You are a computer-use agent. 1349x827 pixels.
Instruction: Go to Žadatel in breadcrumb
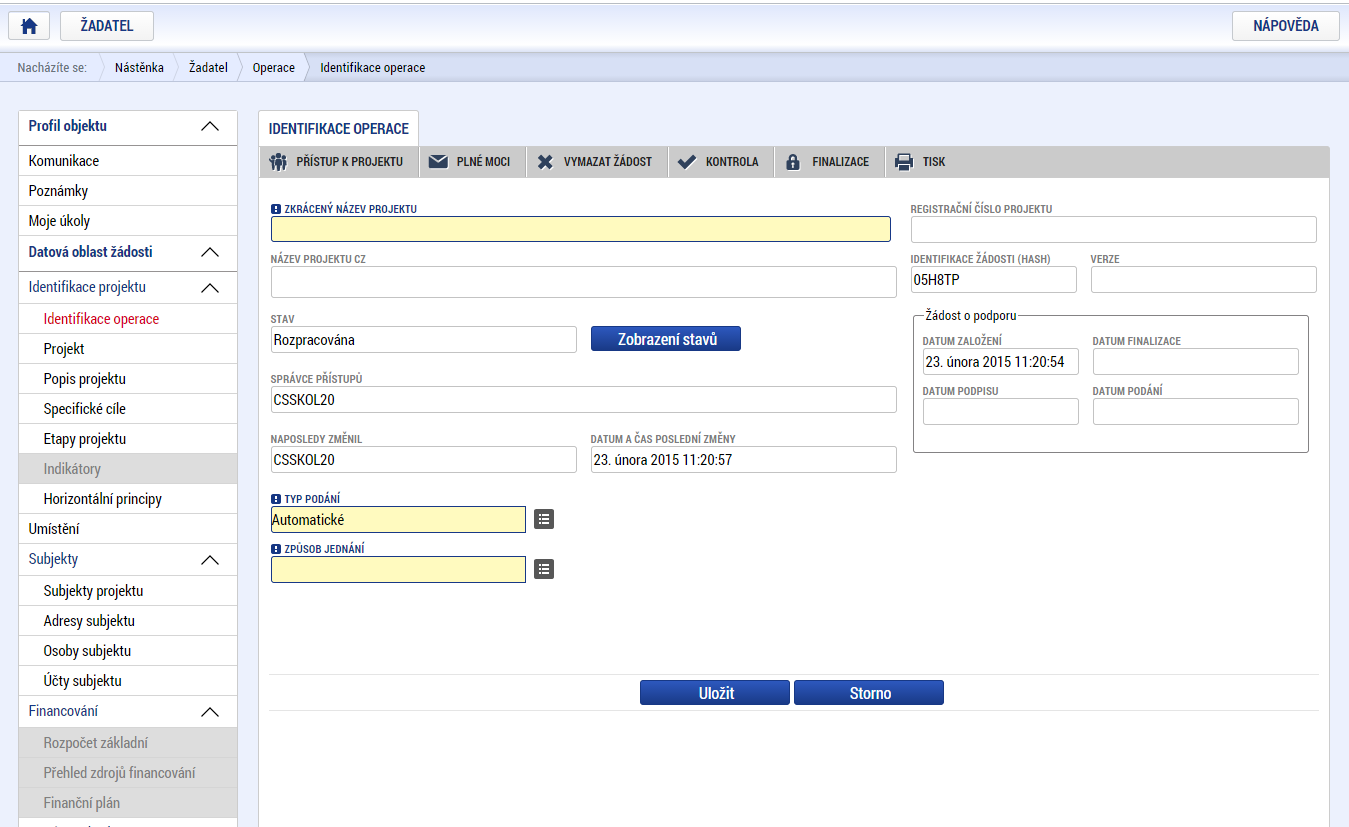pyautogui.click(x=208, y=68)
